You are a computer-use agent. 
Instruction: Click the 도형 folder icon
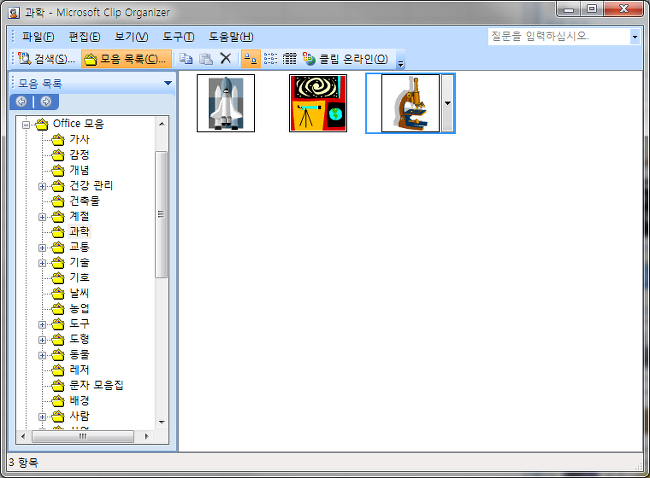tap(58, 340)
